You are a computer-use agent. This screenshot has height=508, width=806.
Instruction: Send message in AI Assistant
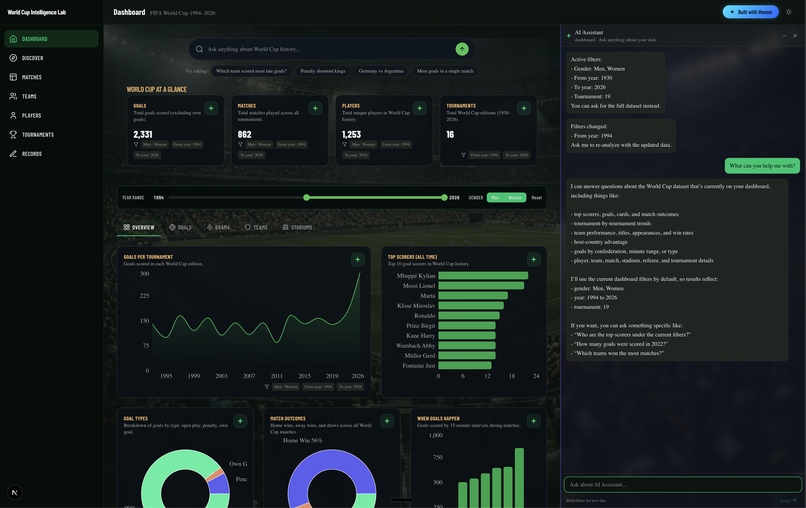(x=789, y=500)
